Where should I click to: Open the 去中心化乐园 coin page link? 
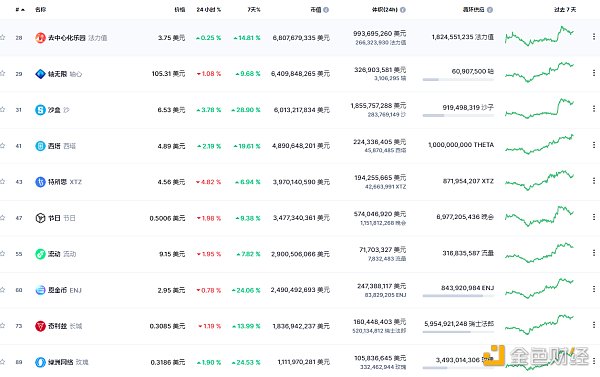click(x=67, y=38)
